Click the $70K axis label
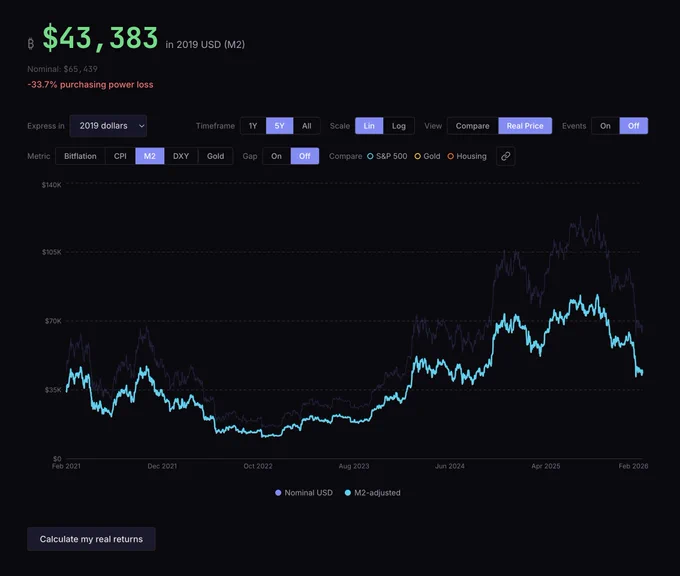Image resolution: width=680 pixels, height=576 pixels. [x=53, y=321]
